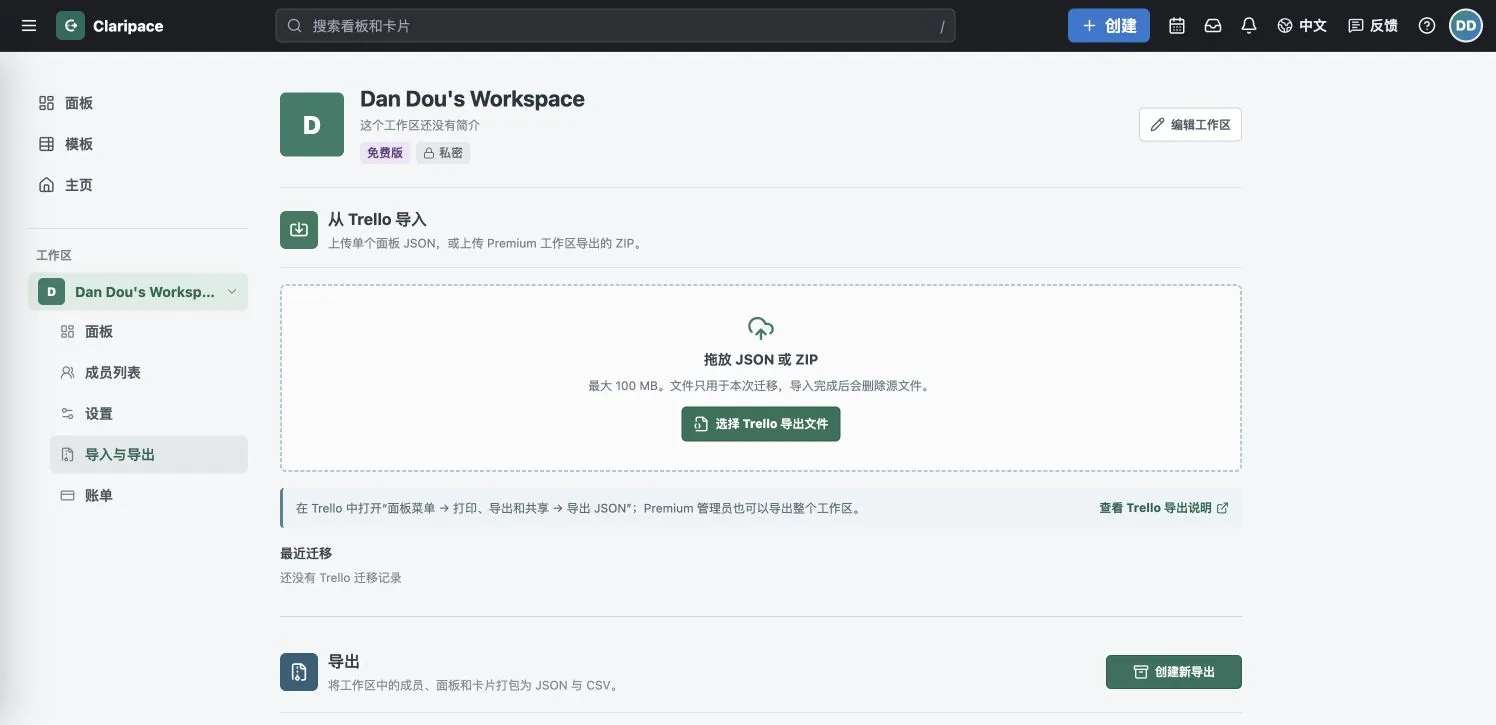The width and height of the screenshot is (1496, 725).
Task: Open 查看 Trello 导出说明 link
Action: 1164,508
